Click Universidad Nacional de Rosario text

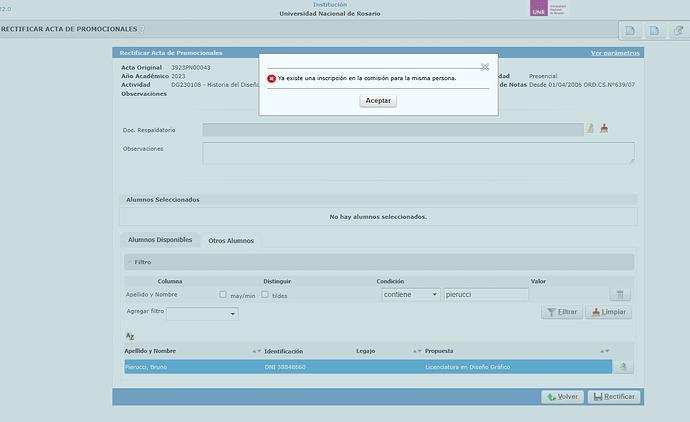330,14
